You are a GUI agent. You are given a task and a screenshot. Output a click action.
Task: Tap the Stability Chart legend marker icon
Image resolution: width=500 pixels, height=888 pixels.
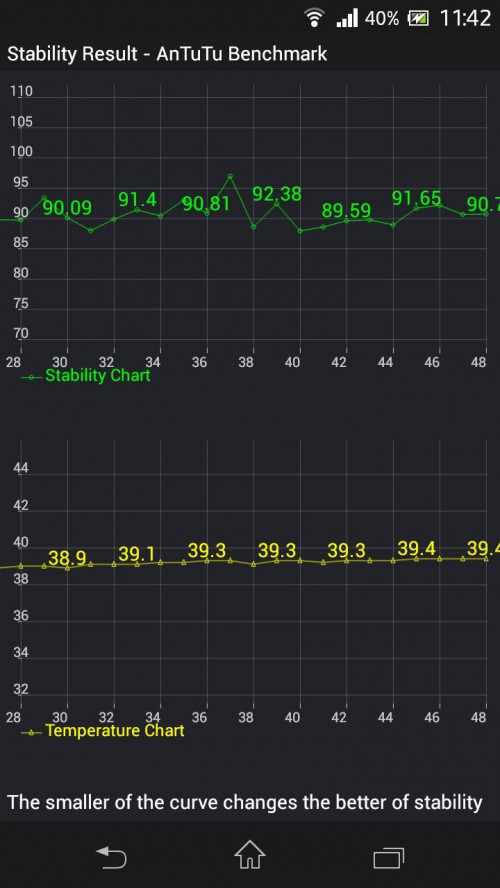click(x=32, y=377)
